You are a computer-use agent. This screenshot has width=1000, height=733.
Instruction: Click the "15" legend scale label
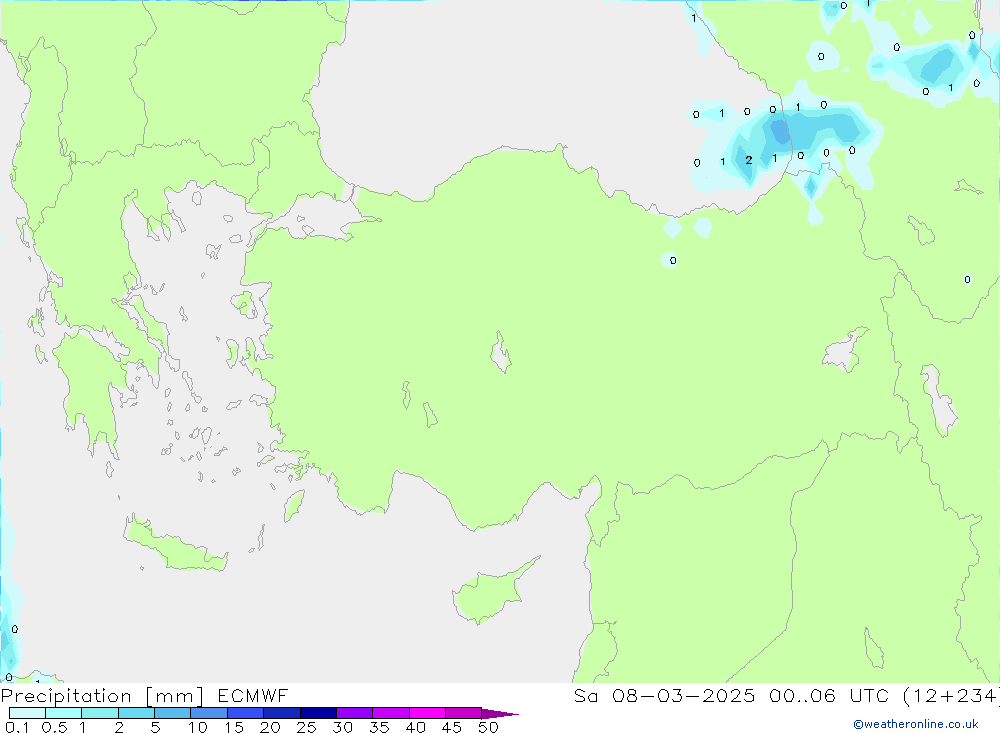click(234, 727)
